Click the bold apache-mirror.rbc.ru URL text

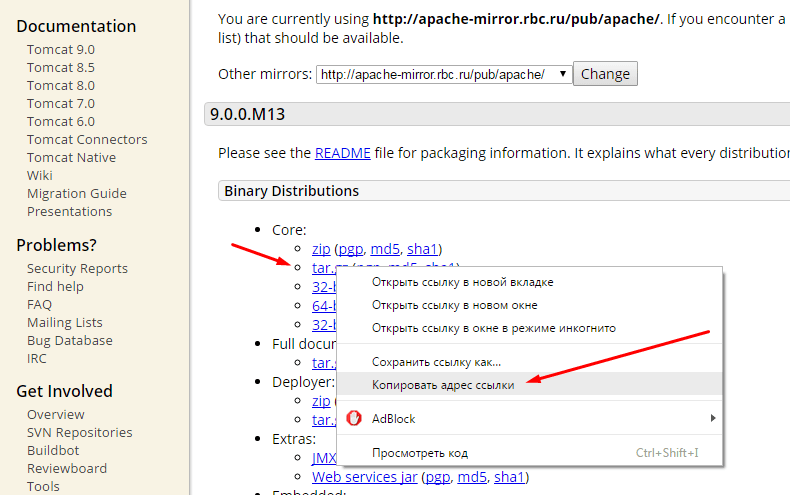516,19
